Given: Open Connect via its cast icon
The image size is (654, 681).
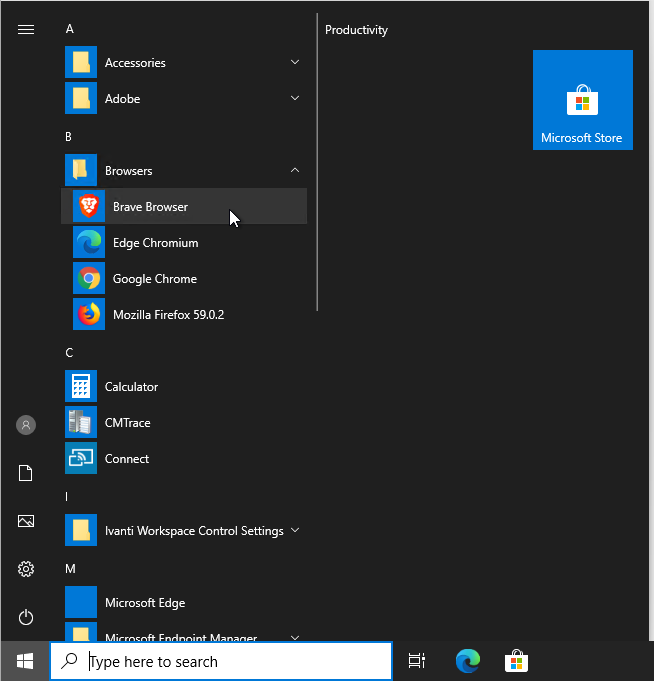Looking at the screenshot, I should point(81,458).
